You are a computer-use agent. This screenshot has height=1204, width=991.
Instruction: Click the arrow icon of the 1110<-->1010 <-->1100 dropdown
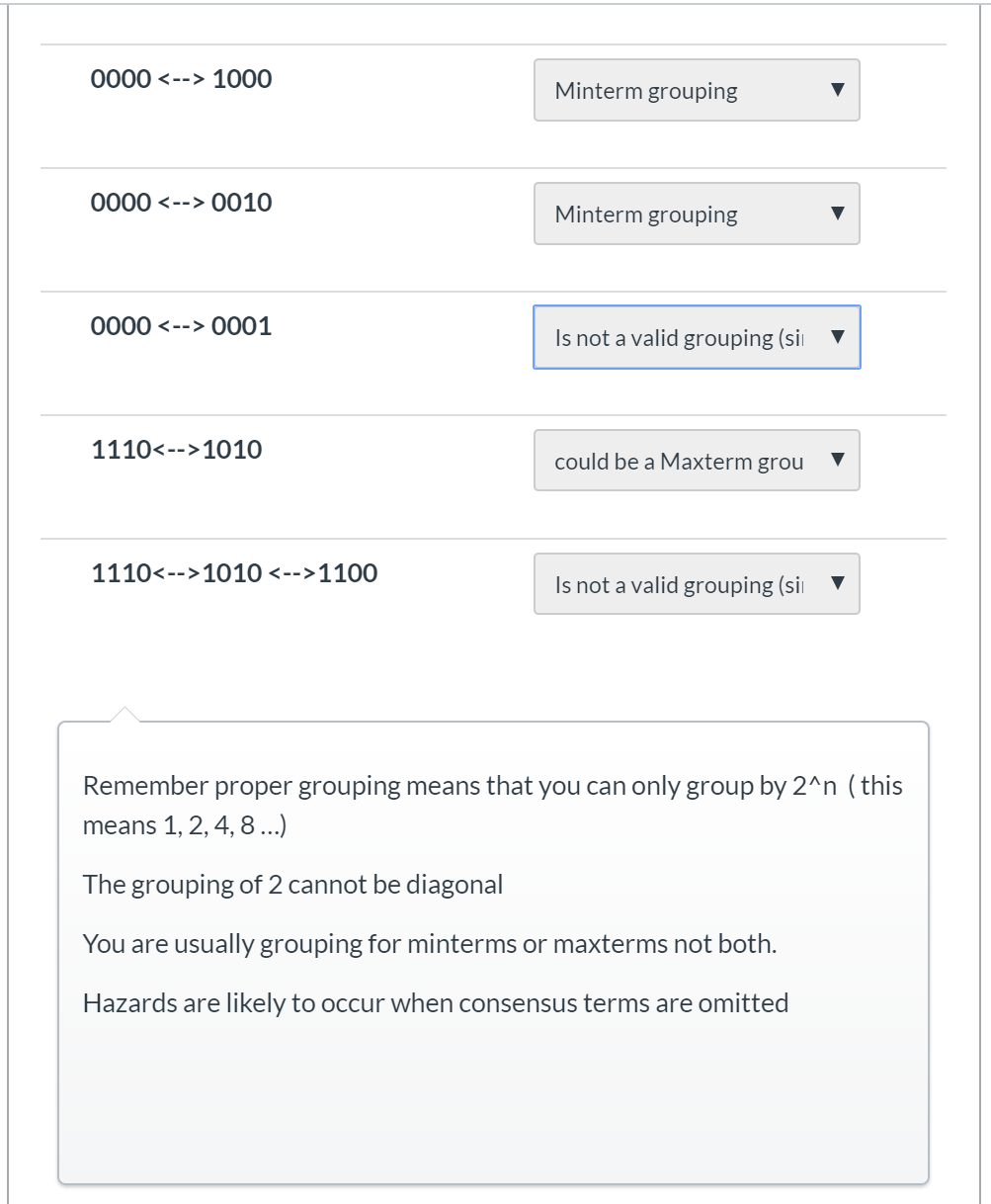[838, 584]
